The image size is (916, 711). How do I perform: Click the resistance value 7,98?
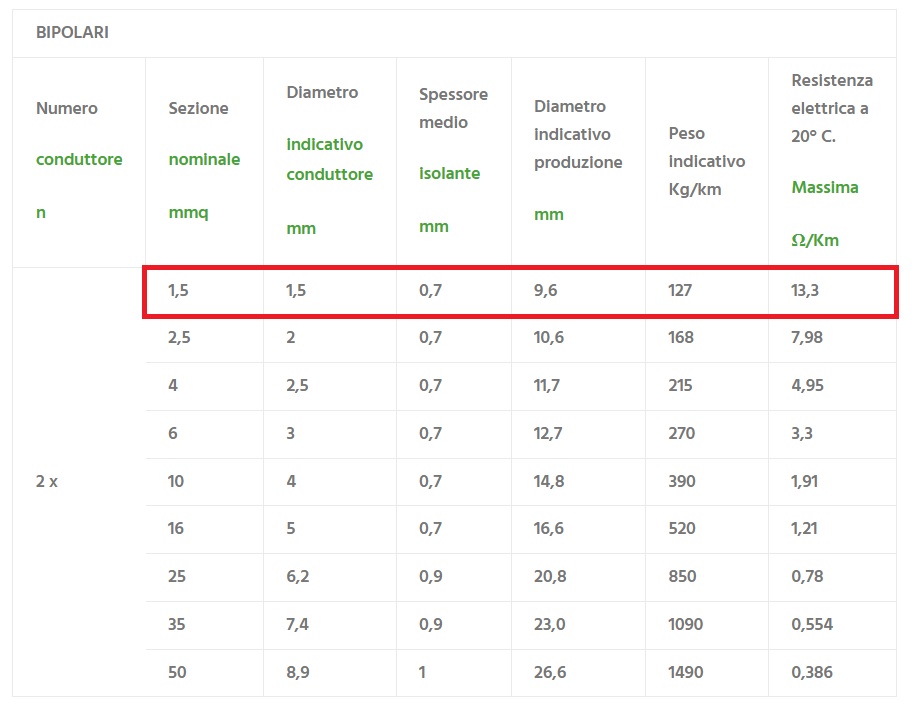click(x=807, y=338)
